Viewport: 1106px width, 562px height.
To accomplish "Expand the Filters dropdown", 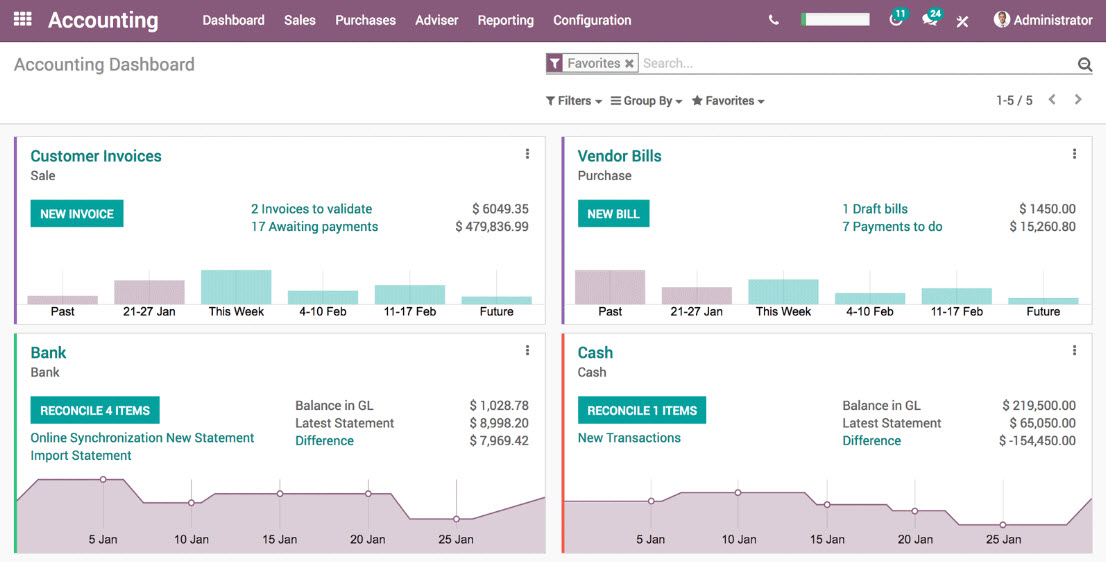I will pos(574,101).
